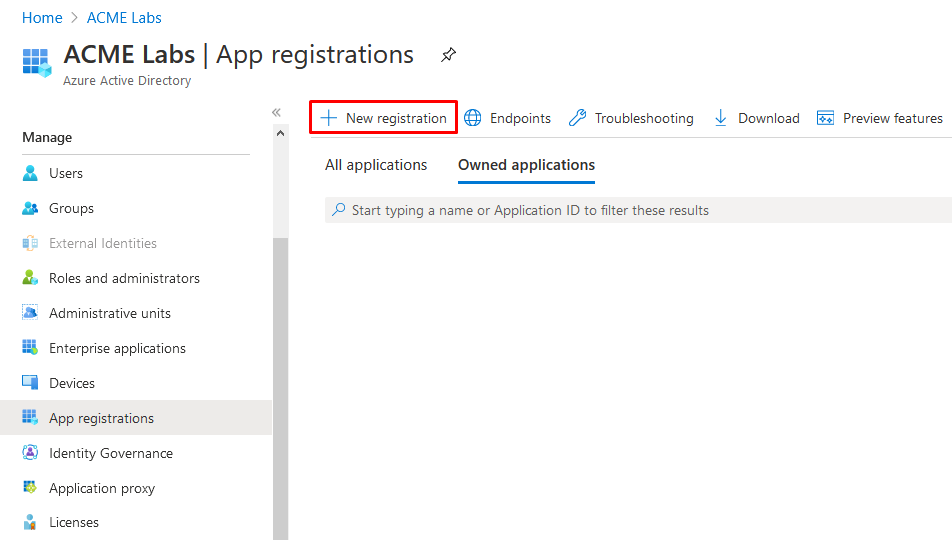Select the Owned applications tab

point(526,165)
